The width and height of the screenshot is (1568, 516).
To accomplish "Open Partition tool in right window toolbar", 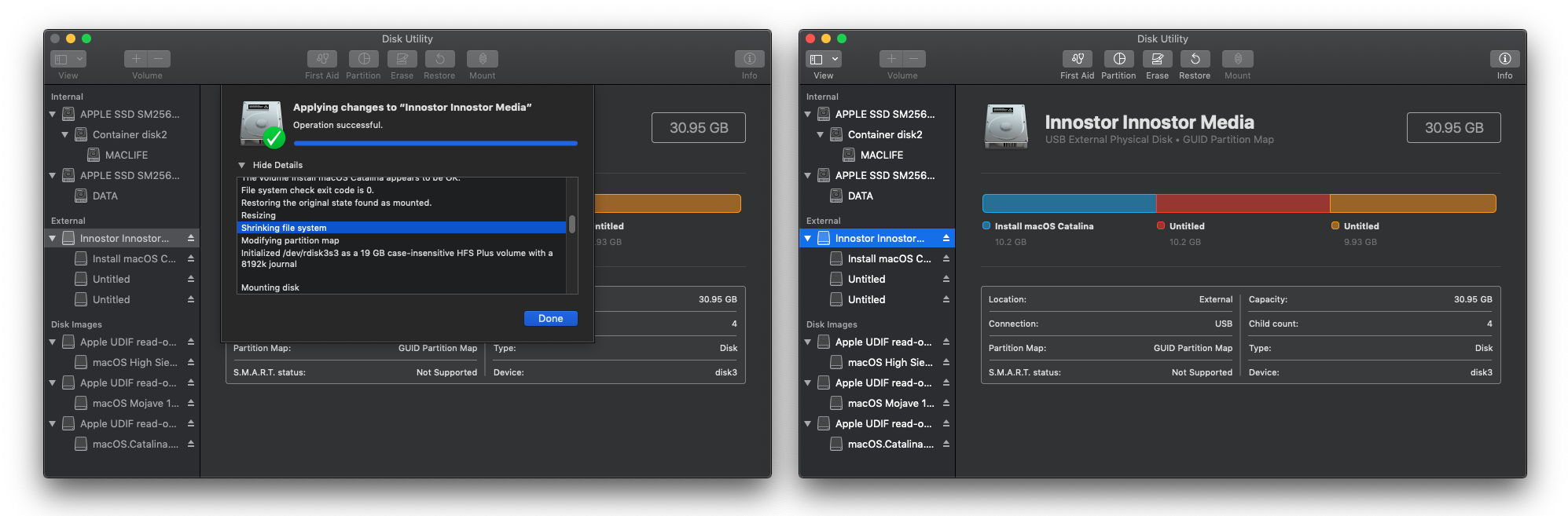I will (x=1118, y=59).
